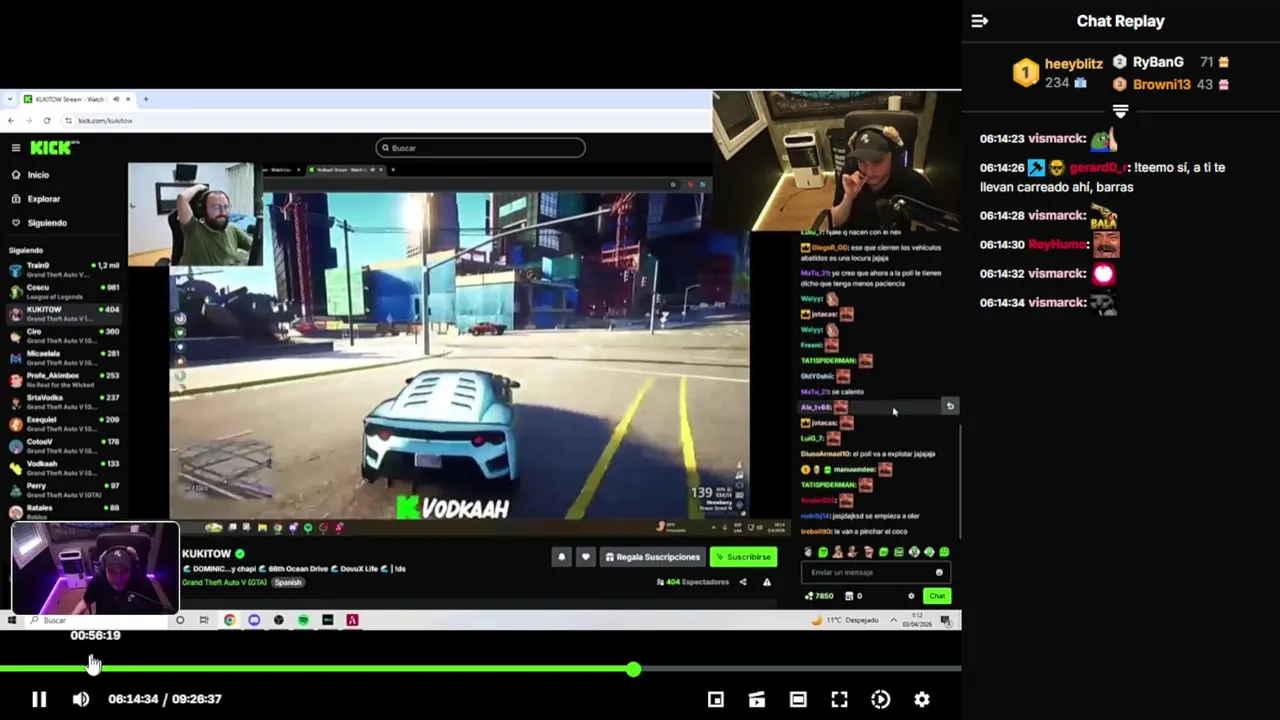Click the green Chat send button in the recorded stream
The width and height of the screenshot is (1280, 720).
(937, 596)
